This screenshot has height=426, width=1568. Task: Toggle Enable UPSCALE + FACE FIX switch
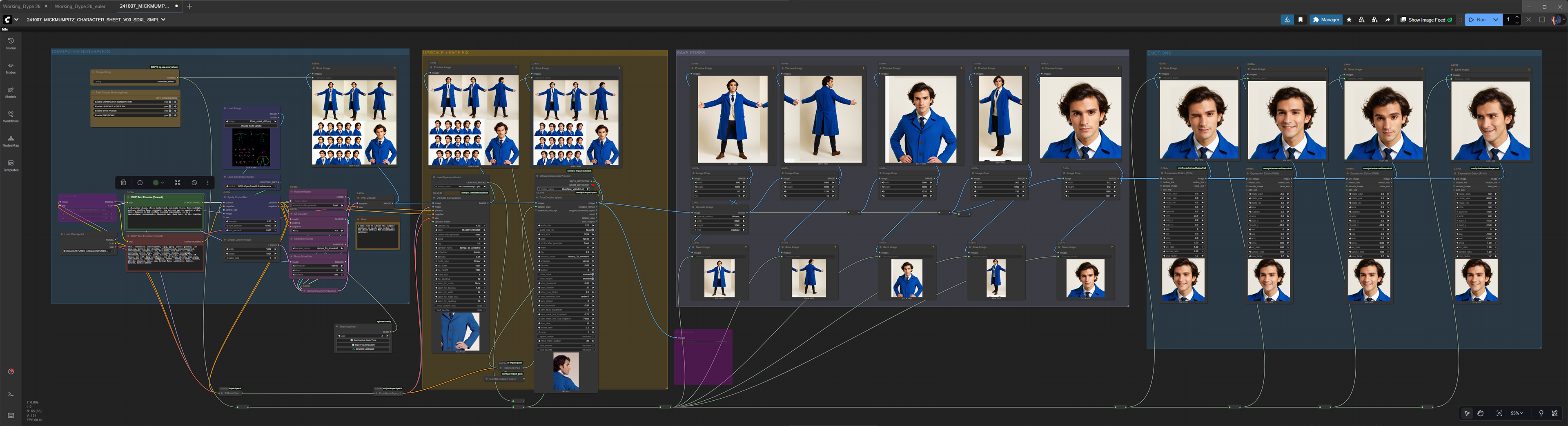(x=170, y=106)
